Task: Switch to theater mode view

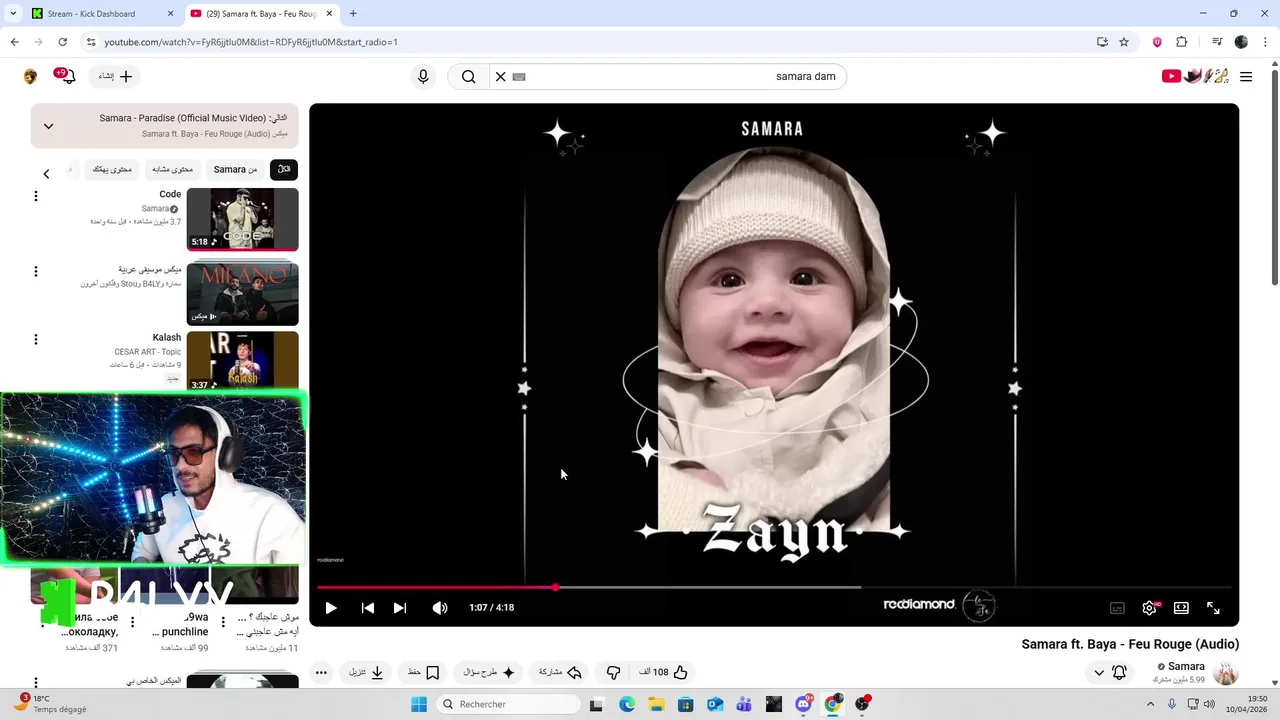Action: coord(1181,608)
